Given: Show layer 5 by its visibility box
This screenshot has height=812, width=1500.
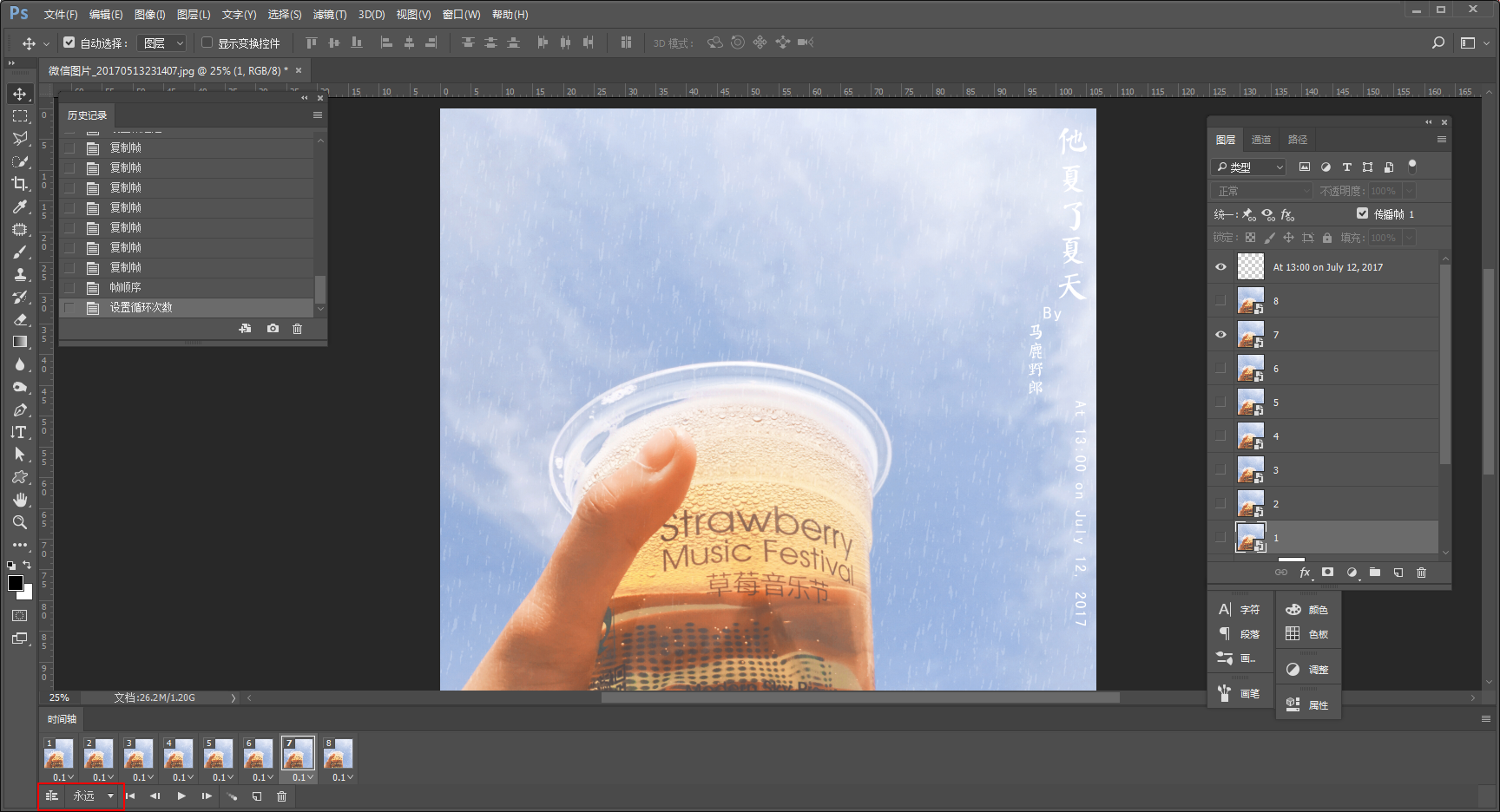Looking at the screenshot, I should (1221, 403).
